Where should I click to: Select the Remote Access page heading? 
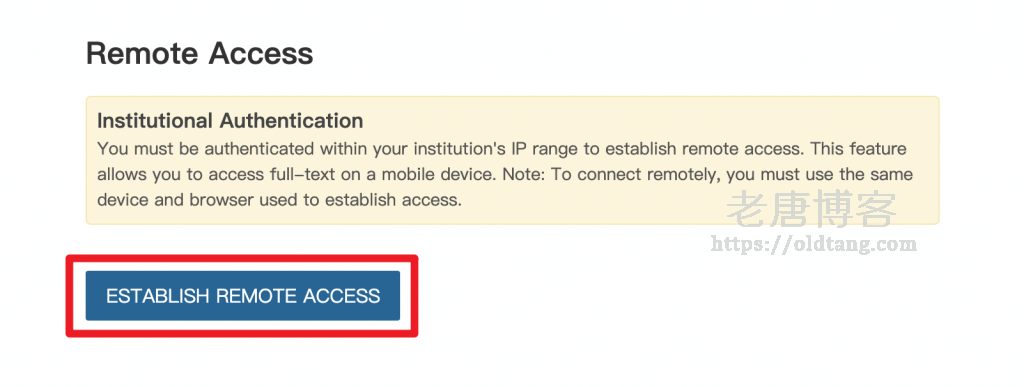point(199,53)
